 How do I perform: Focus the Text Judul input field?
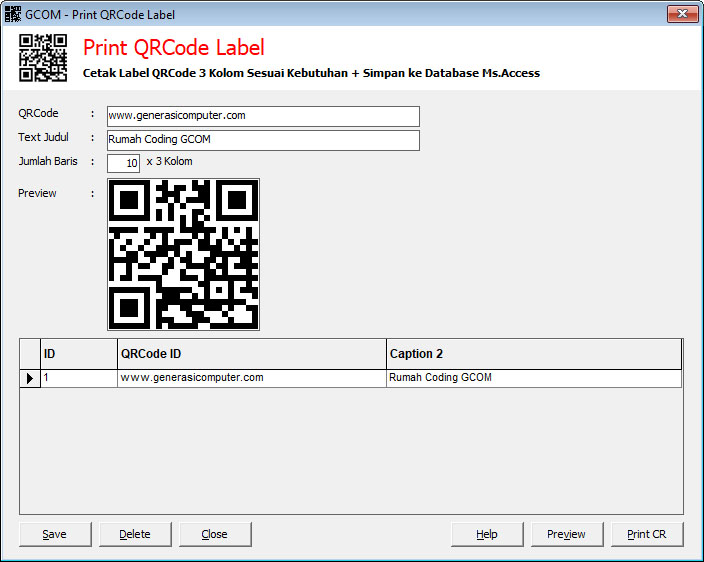[x=263, y=140]
